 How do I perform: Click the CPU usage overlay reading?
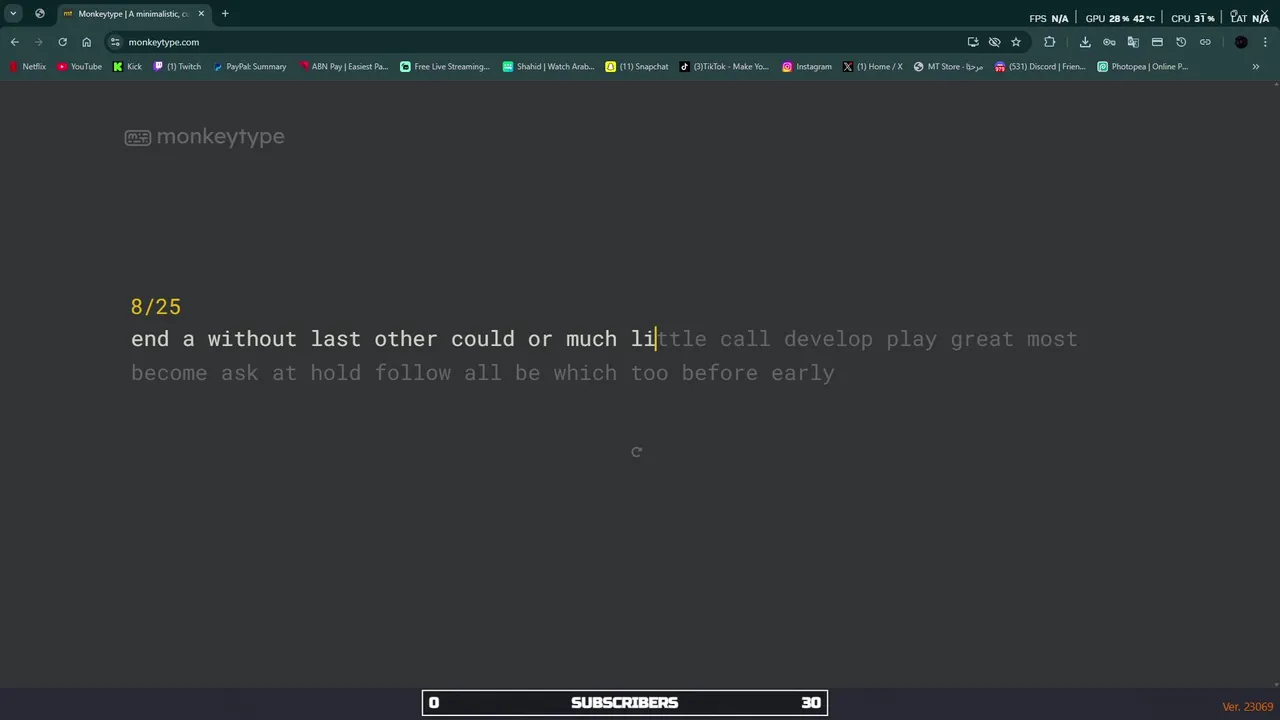1193,18
